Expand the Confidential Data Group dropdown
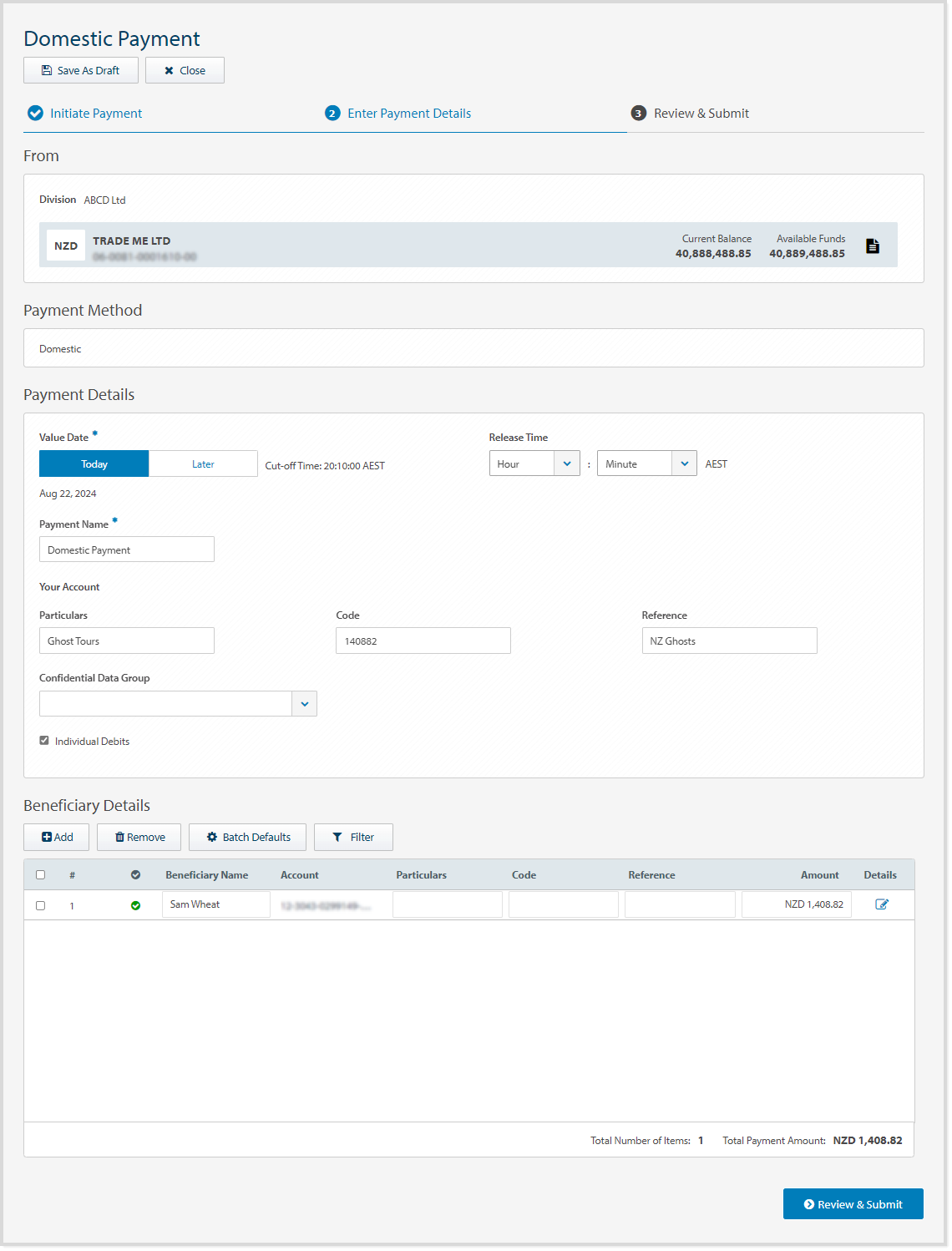952x1251 pixels. click(x=303, y=703)
